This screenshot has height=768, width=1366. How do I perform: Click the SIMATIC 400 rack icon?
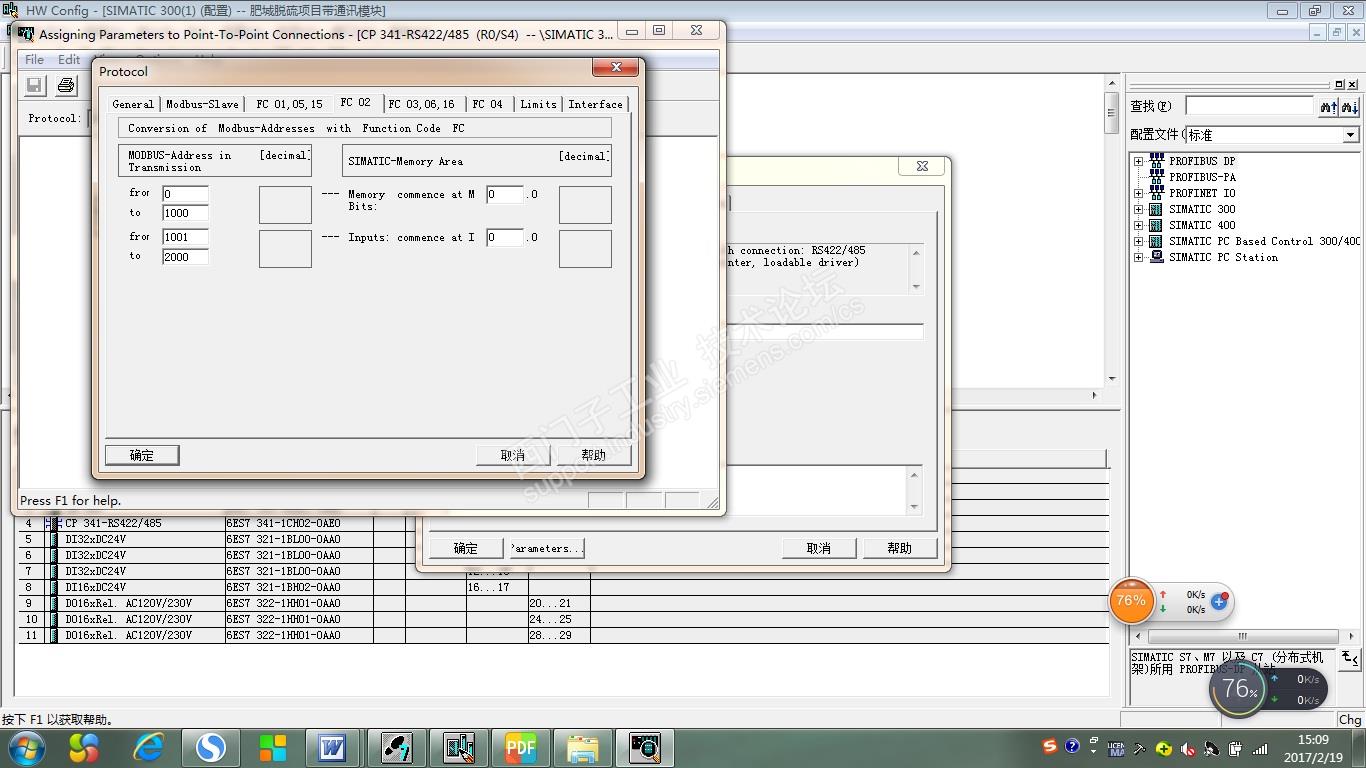coord(1156,225)
